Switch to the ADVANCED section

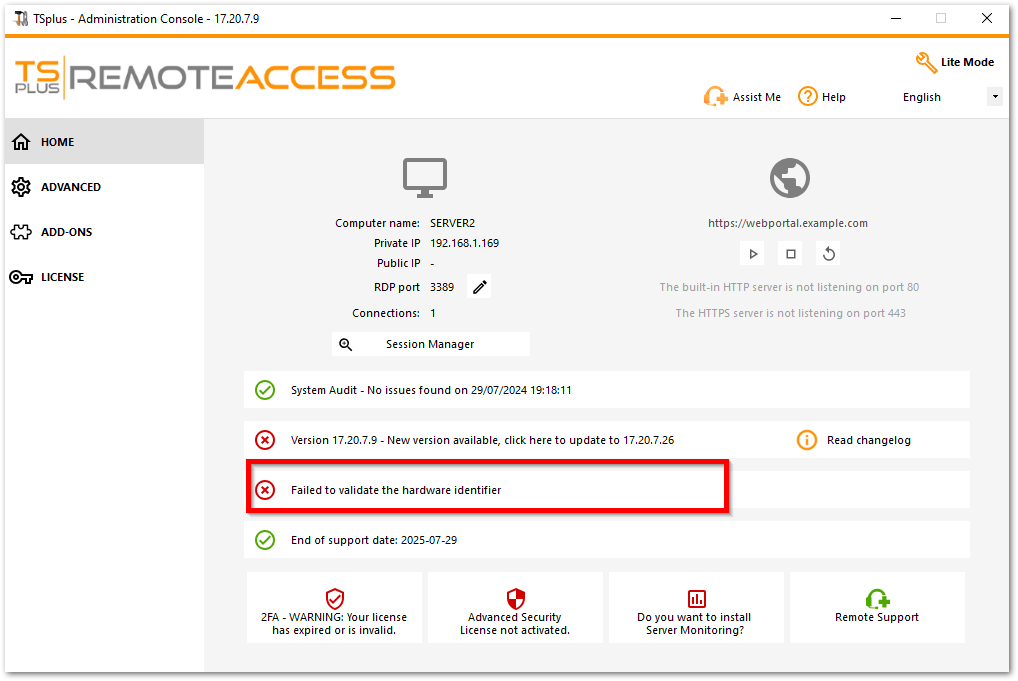pos(70,187)
